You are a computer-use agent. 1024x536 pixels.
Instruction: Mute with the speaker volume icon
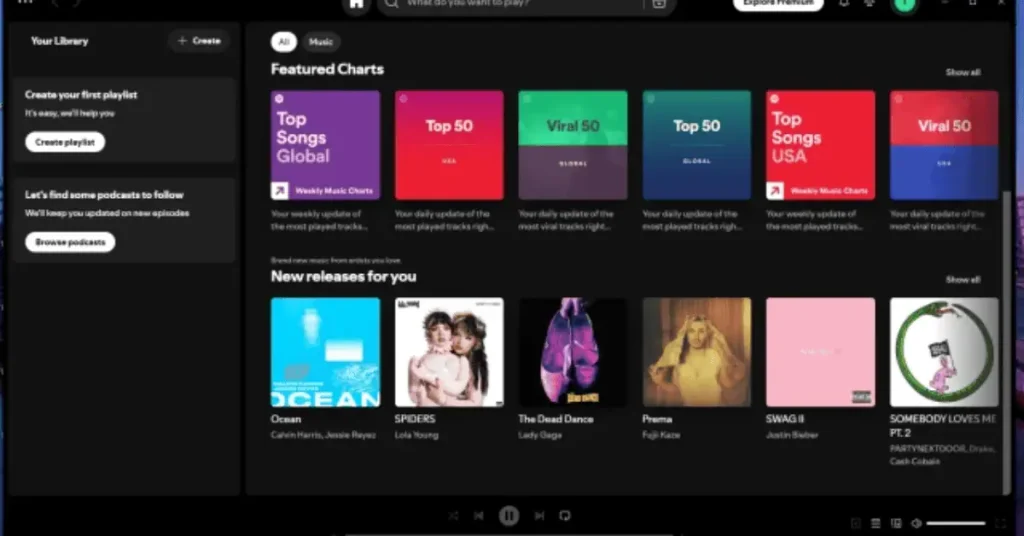click(916, 523)
